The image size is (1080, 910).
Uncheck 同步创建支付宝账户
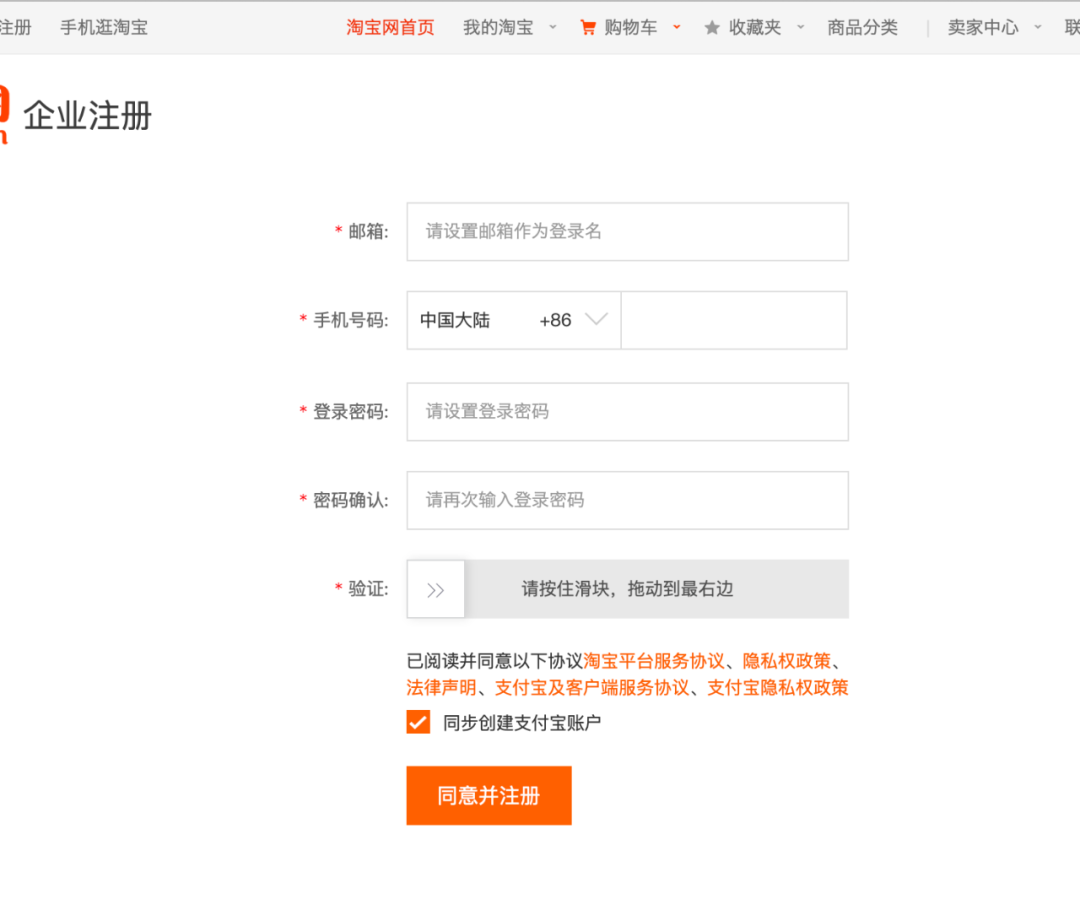pos(418,722)
